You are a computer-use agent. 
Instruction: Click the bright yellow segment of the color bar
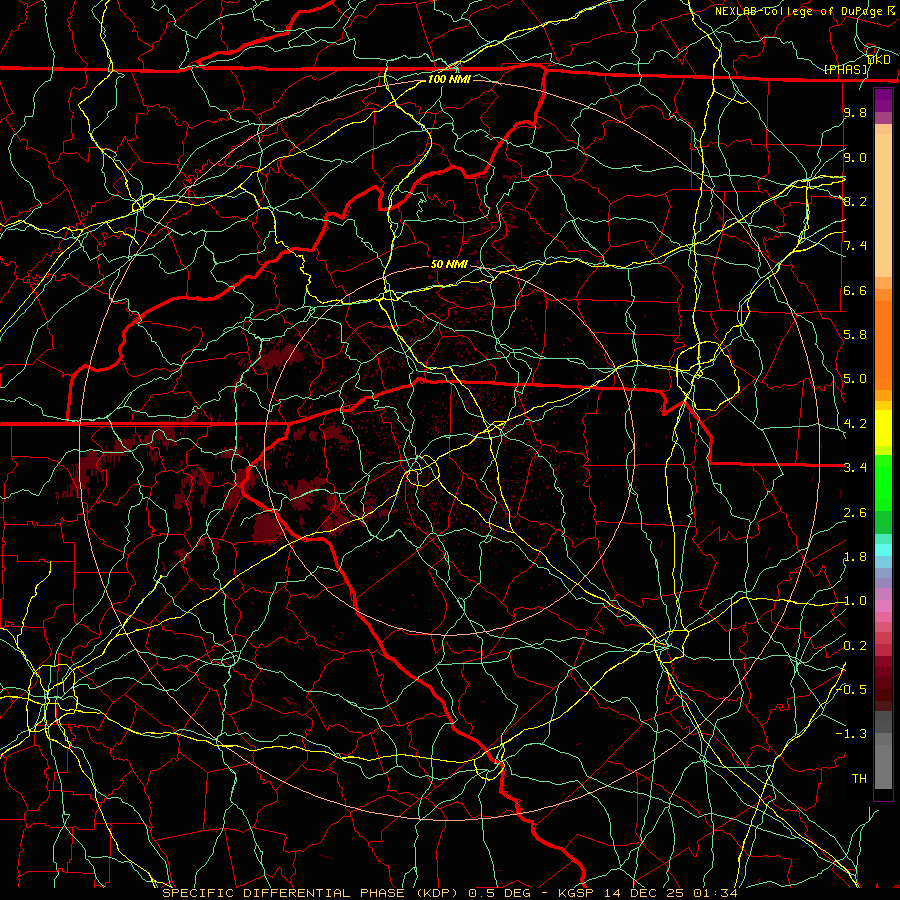[x=883, y=428]
